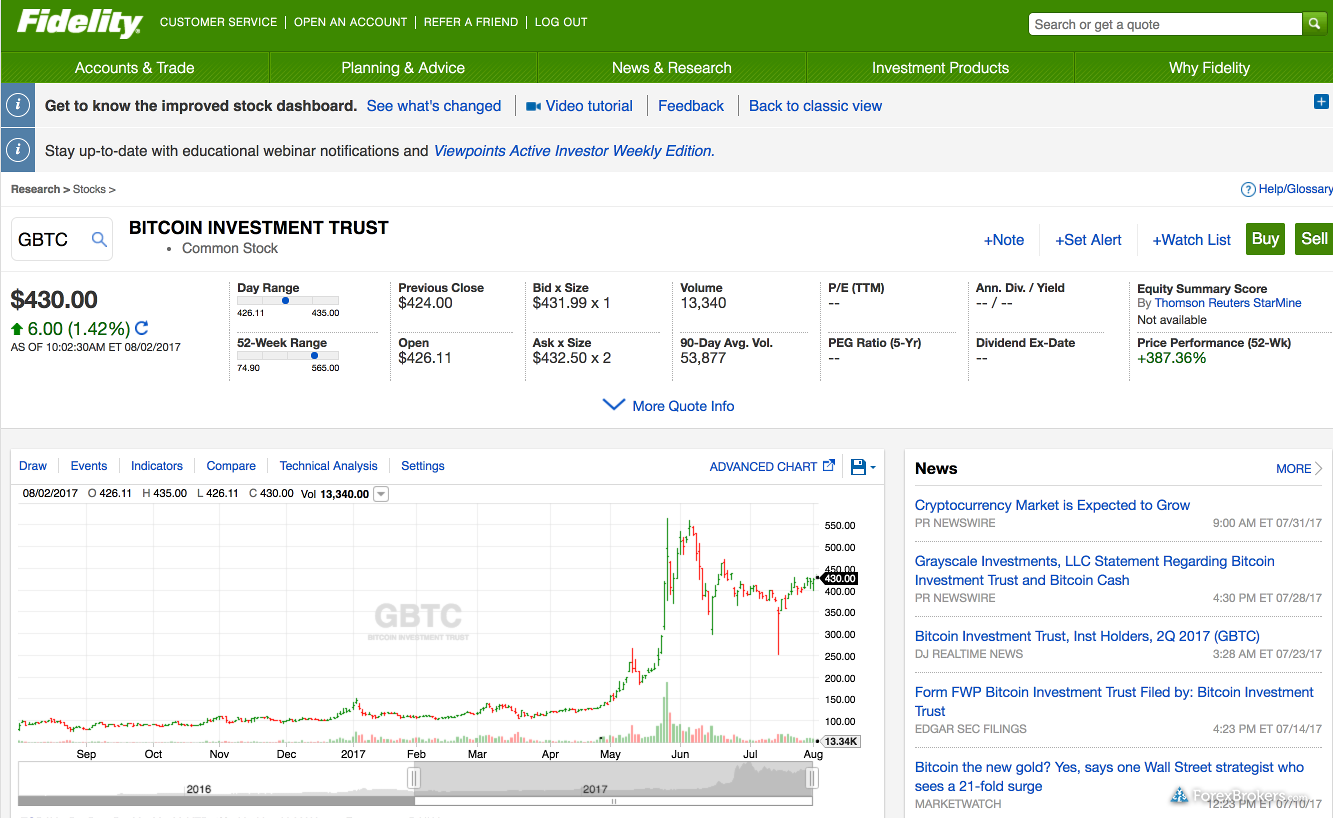The width and height of the screenshot is (1333, 818).
Task: Expand the blue plus box at right
Action: (1321, 102)
